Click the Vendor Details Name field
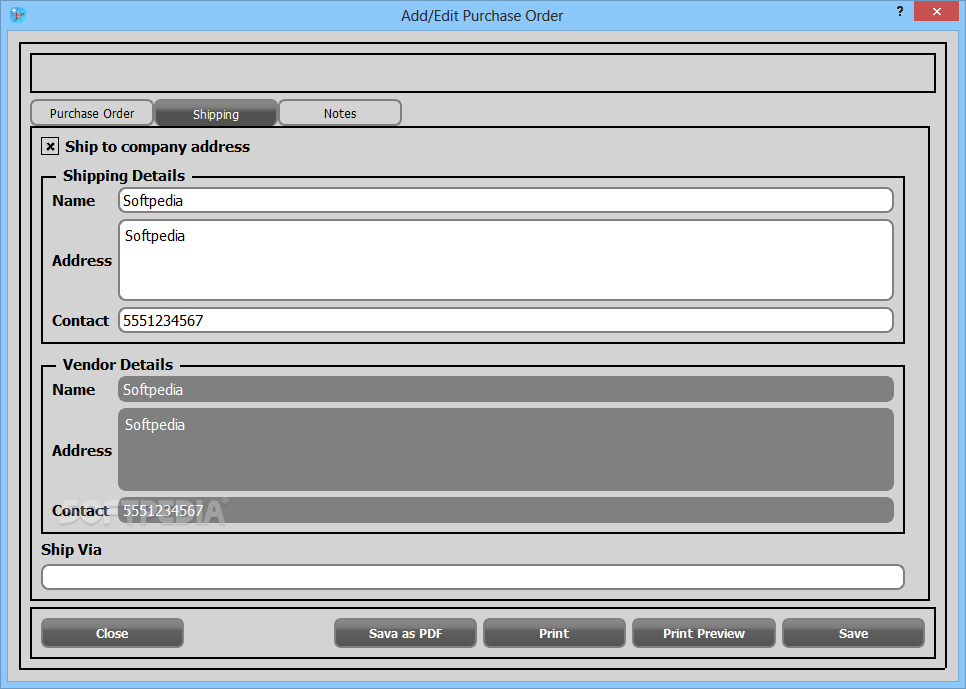This screenshot has height=689, width=966. pos(506,389)
